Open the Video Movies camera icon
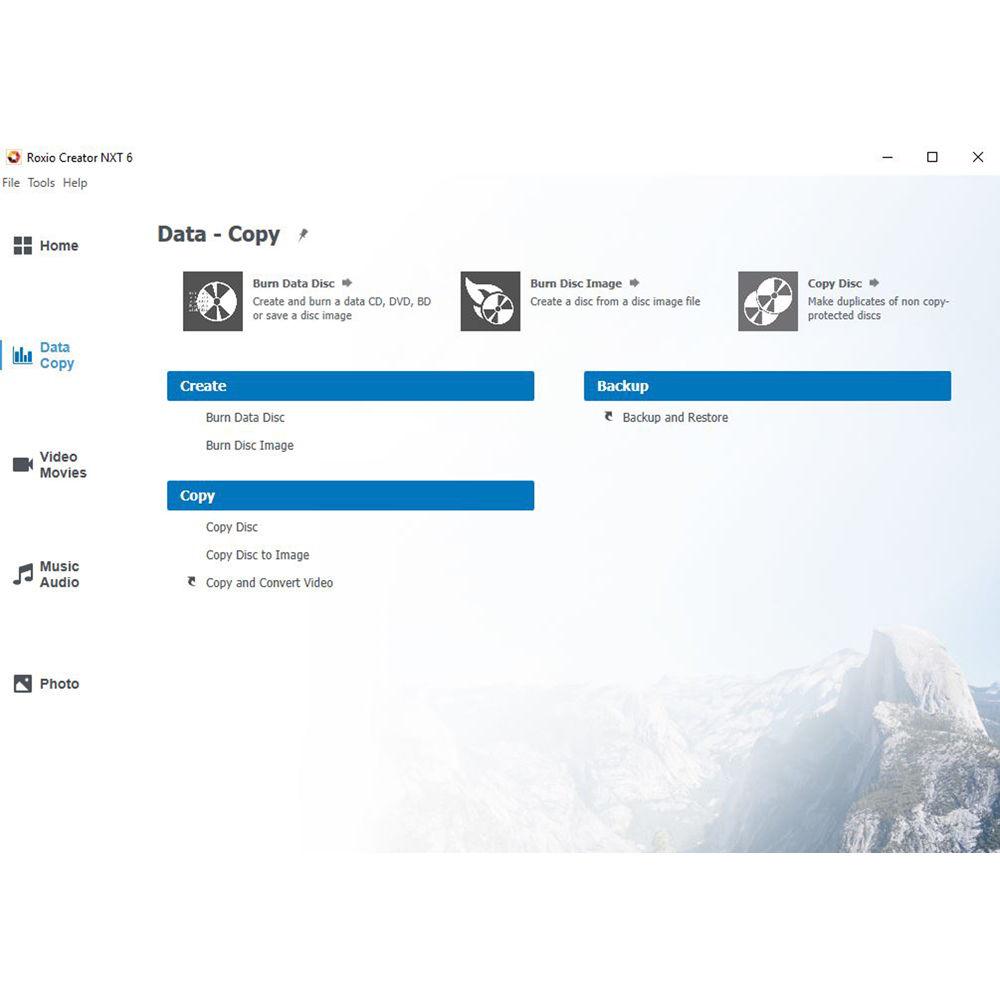Image resolution: width=1000 pixels, height=1000 pixels. (22, 463)
